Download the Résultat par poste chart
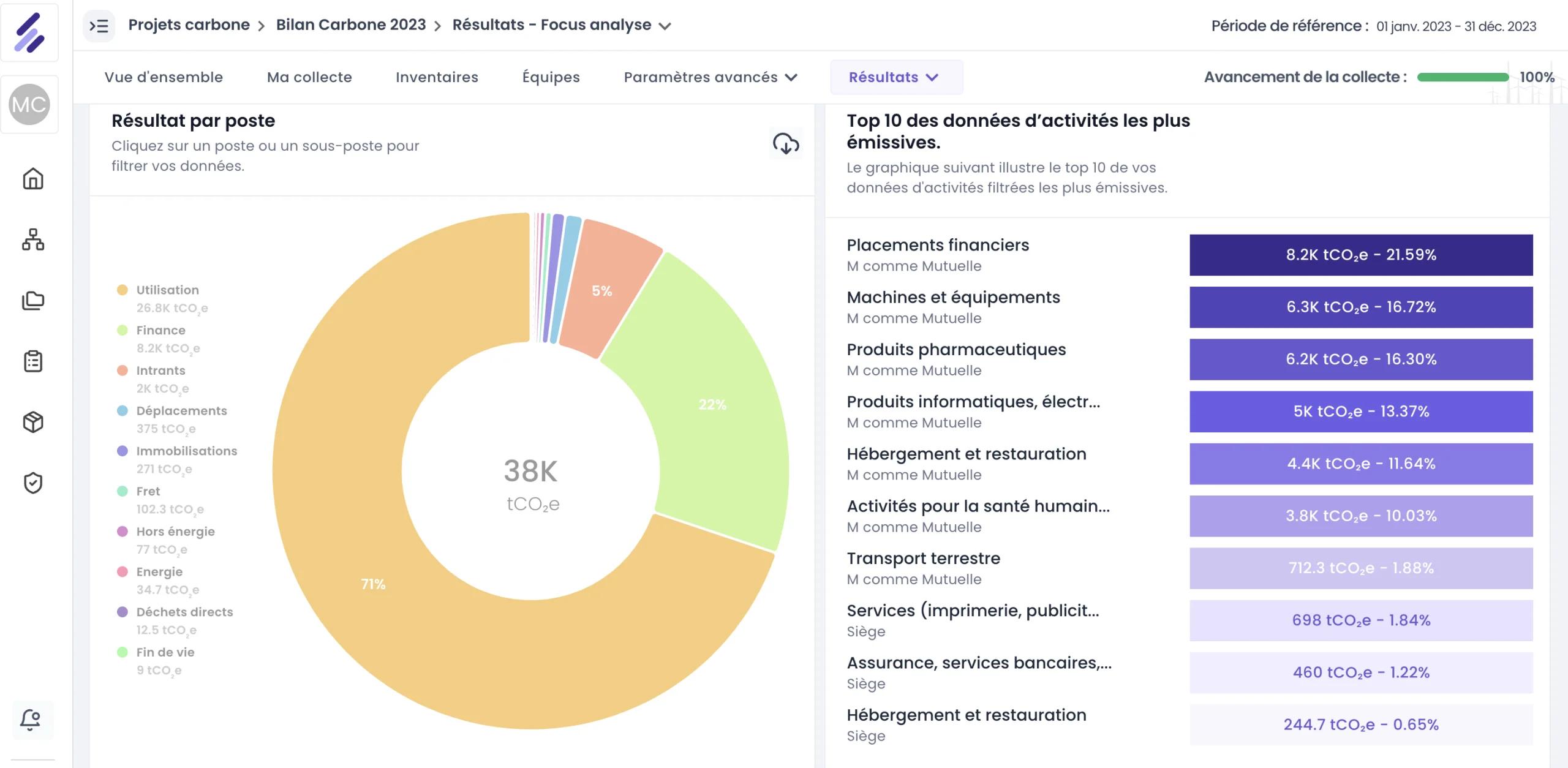This screenshot has width=1568, height=768. (786, 144)
